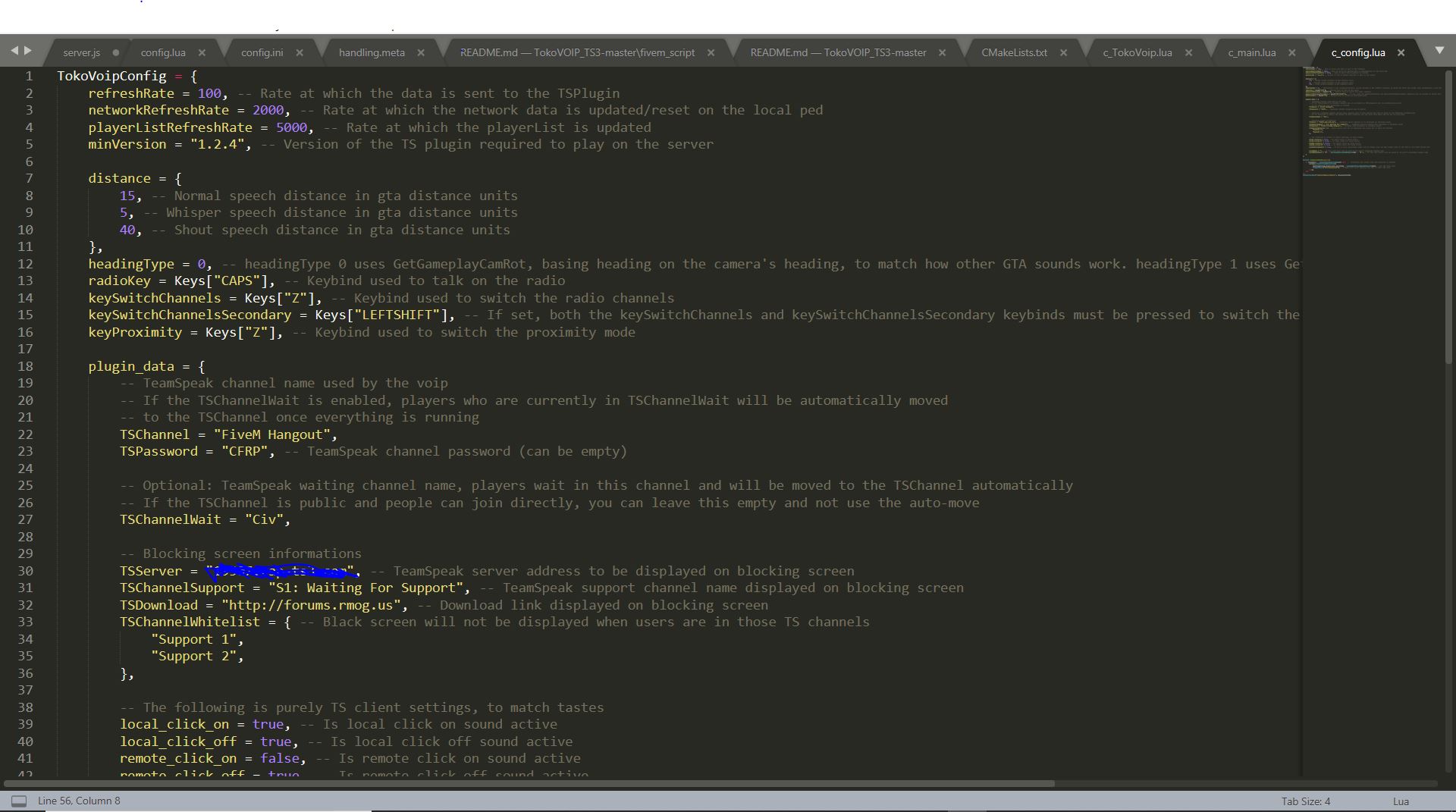Viewport: 1456px width, 812px height.
Task: Switch to the c_main.lua tab
Action: [x=1251, y=52]
